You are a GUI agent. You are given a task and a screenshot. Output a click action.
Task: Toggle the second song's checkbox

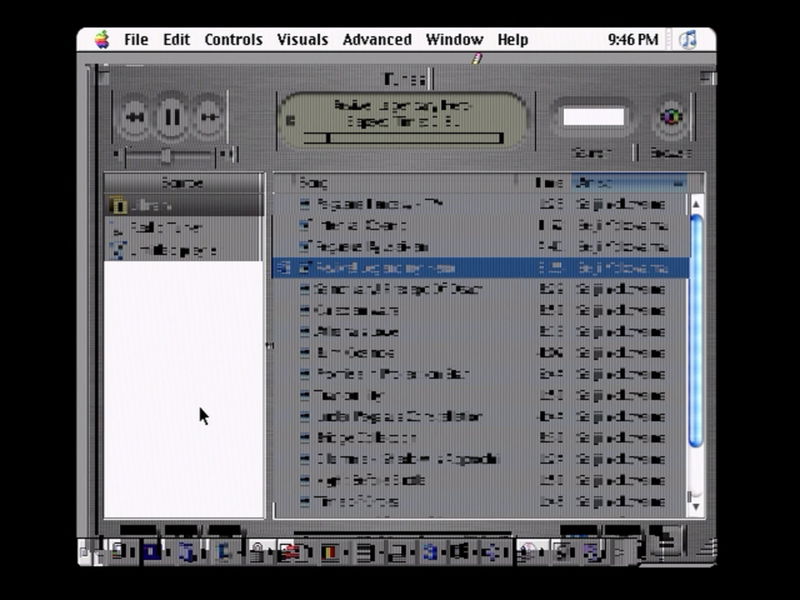tap(305, 225)
